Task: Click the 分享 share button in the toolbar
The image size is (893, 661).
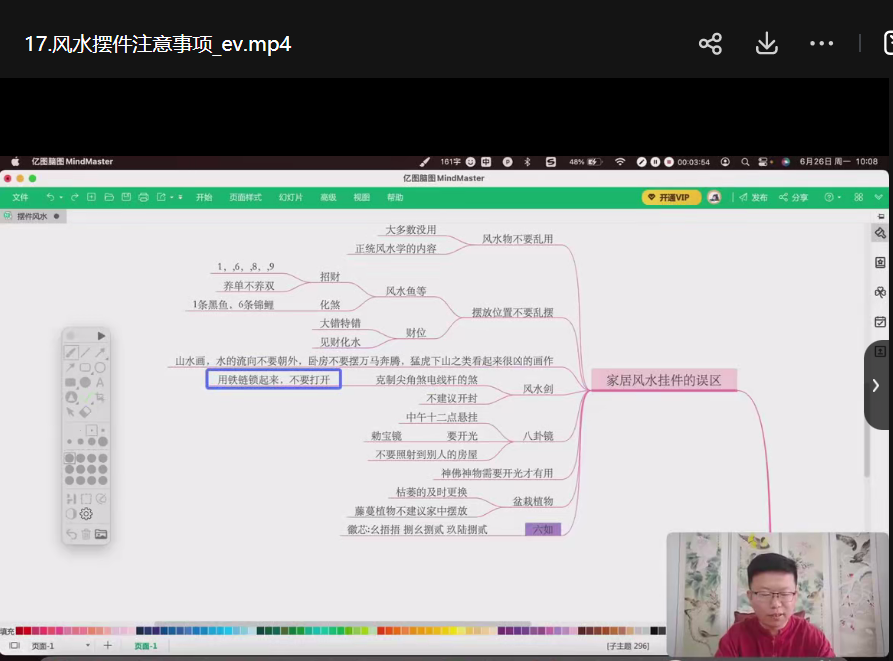Action: [x=794, y=197]
